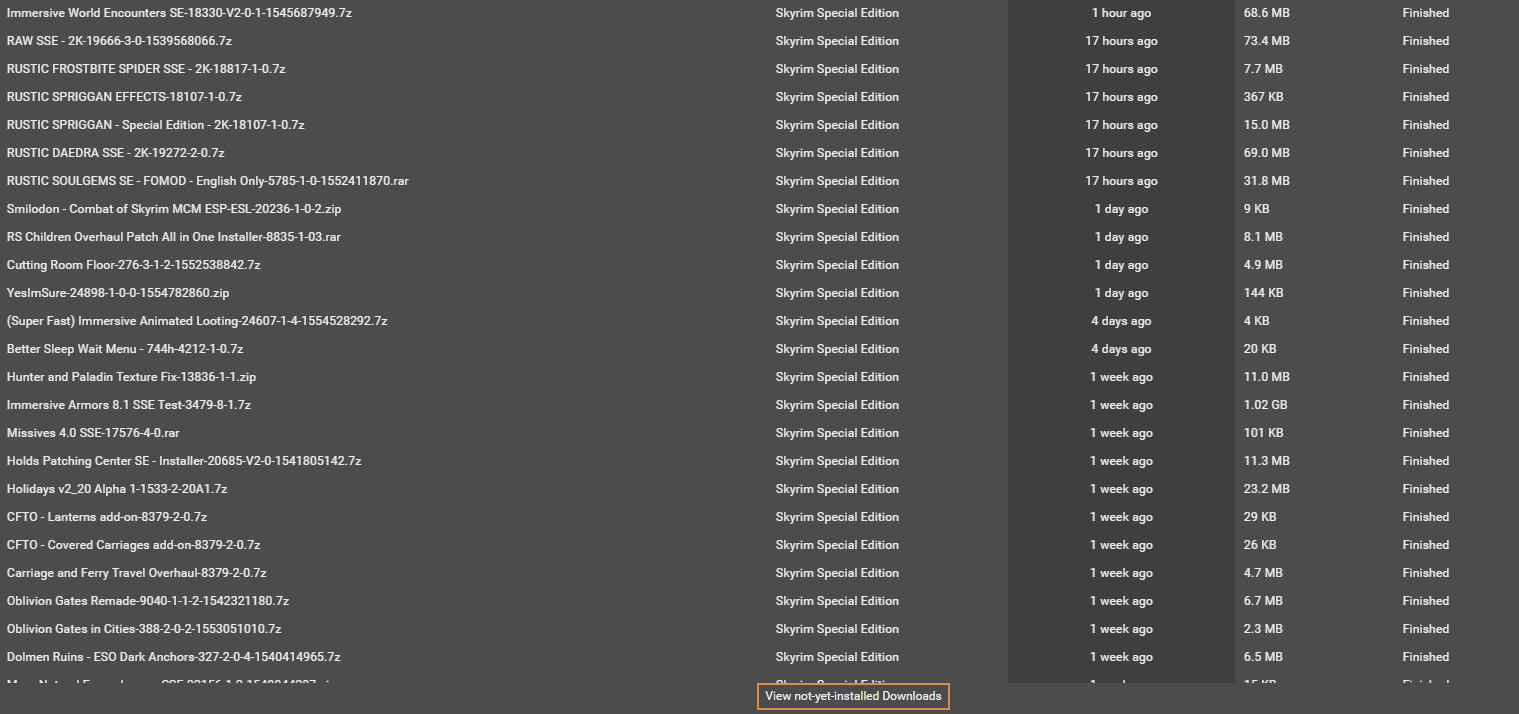Click the 11.3 MB size value
The image size is (1519, 714).
coord(1267,461)
